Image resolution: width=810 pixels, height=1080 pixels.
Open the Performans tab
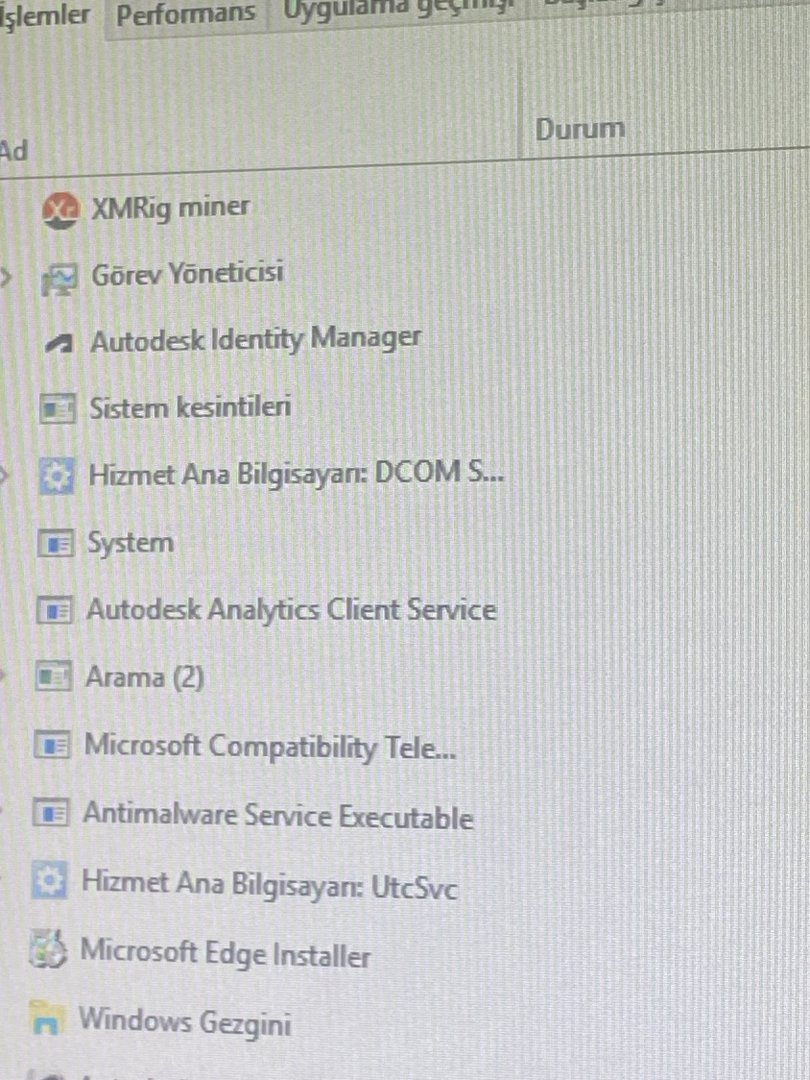pyautogui.click(x=185, y=14)
